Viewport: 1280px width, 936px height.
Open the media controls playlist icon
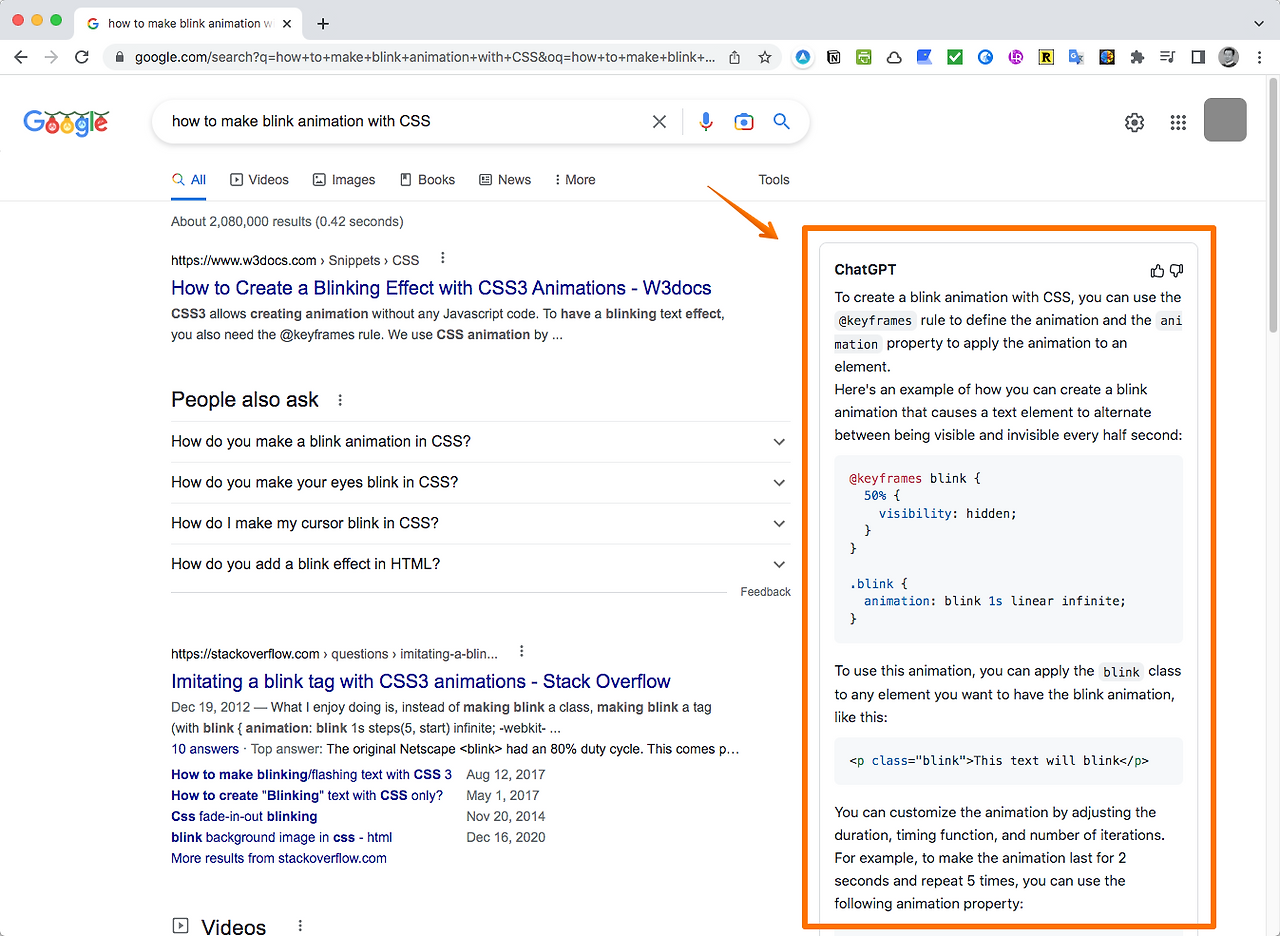pyautogui.click(x=1167, y=57)
